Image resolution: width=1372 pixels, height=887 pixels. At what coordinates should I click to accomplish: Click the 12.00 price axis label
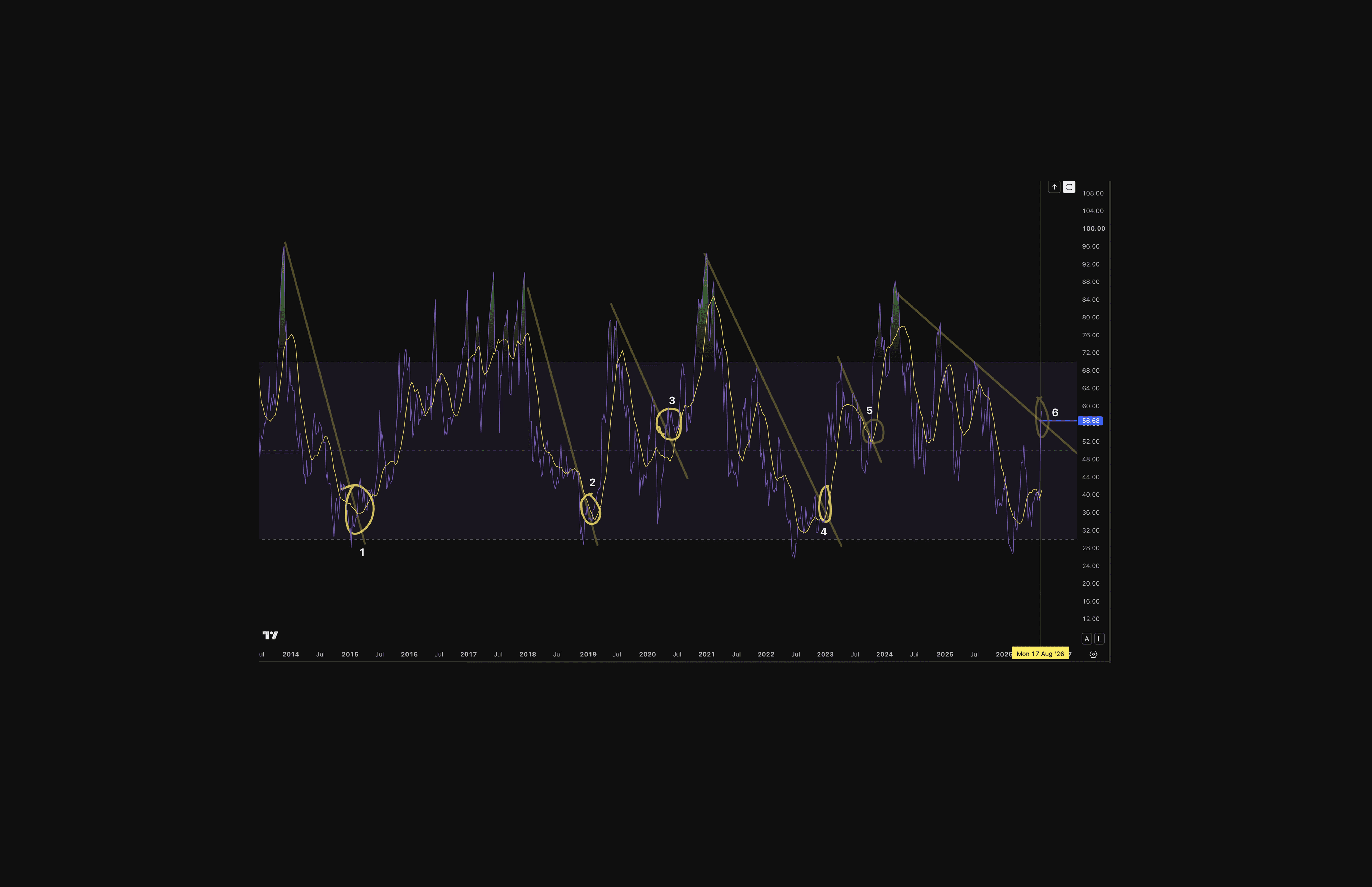[1090, 619]
